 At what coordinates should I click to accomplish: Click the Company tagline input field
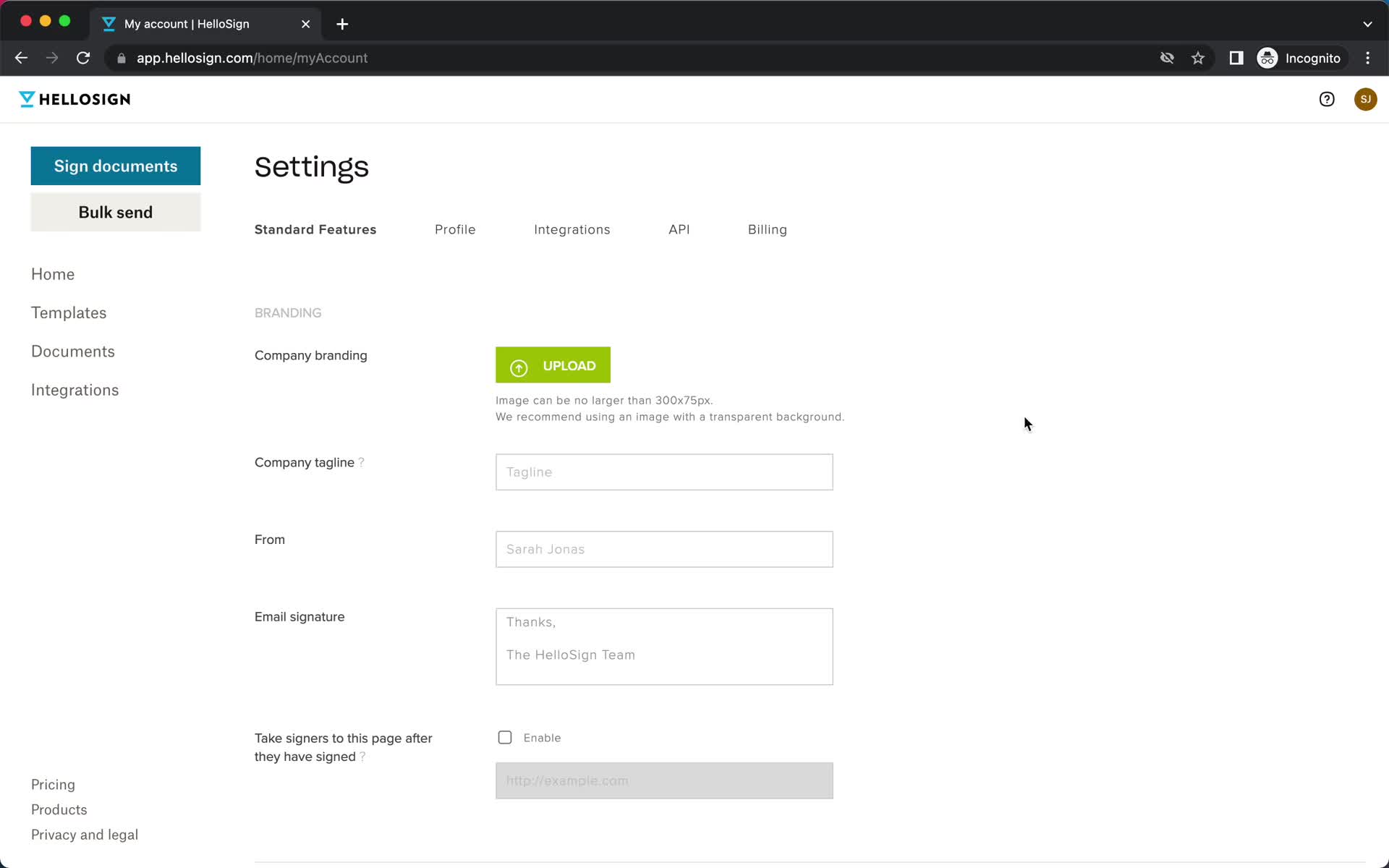[664, 472]
